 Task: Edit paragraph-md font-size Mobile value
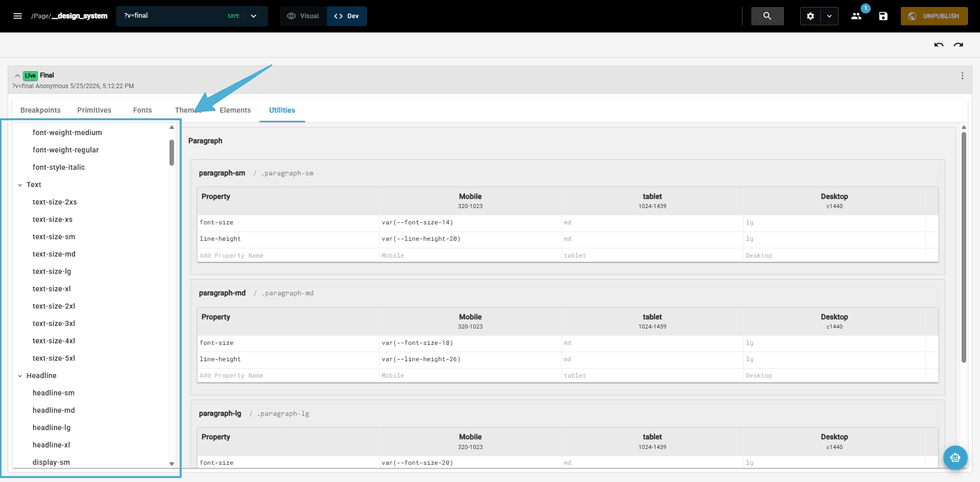[470, 343]
